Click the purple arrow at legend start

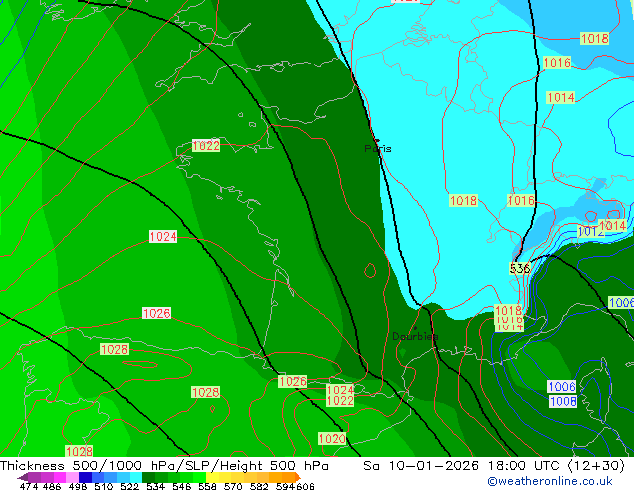(x=23, y=477)
